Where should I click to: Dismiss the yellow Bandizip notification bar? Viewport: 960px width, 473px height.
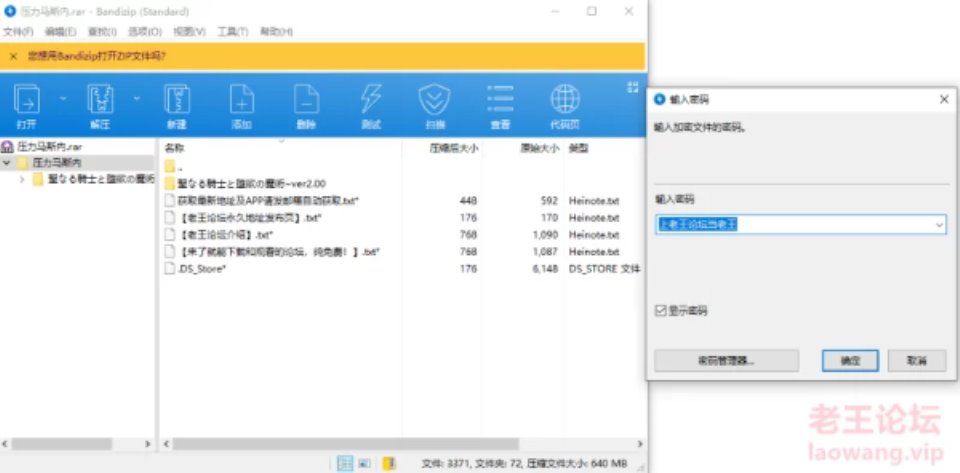[13, 56]
